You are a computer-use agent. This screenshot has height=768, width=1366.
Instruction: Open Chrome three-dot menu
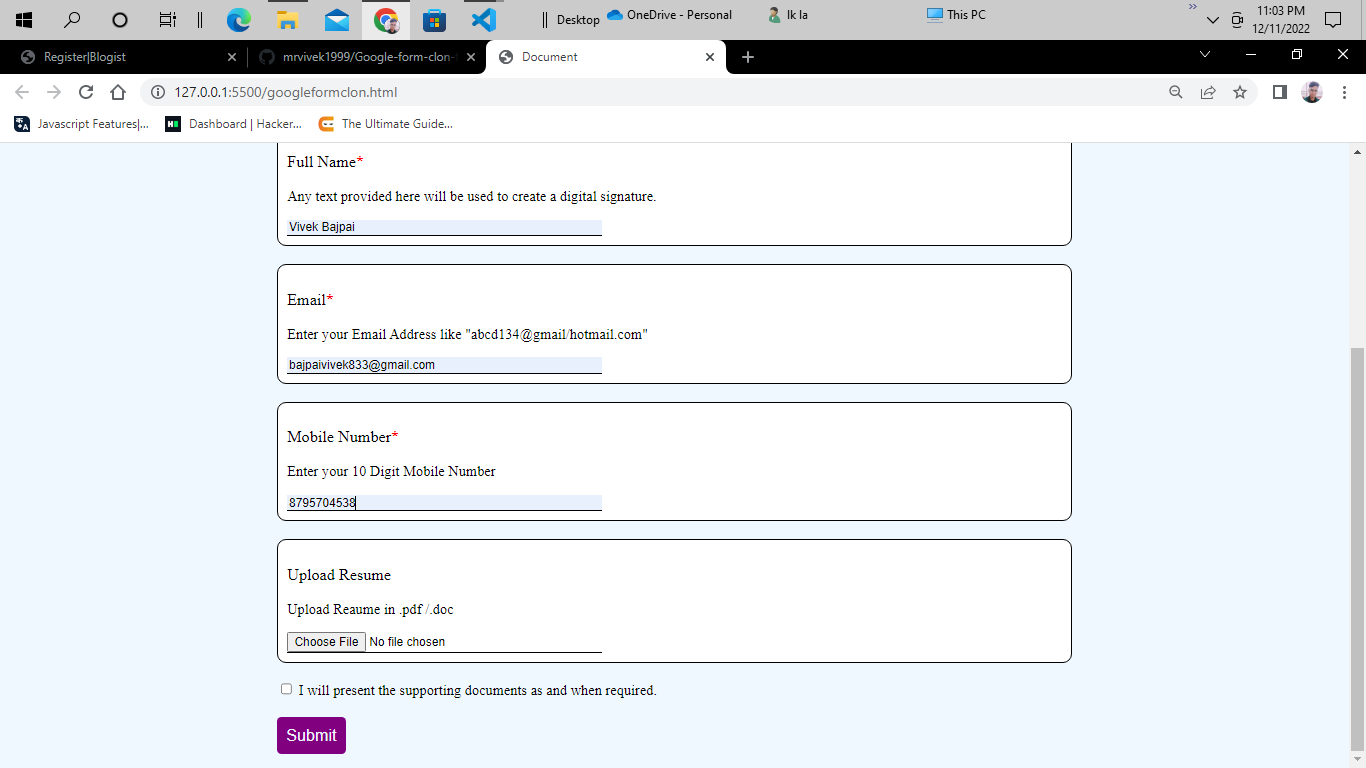coord(1344,92)
